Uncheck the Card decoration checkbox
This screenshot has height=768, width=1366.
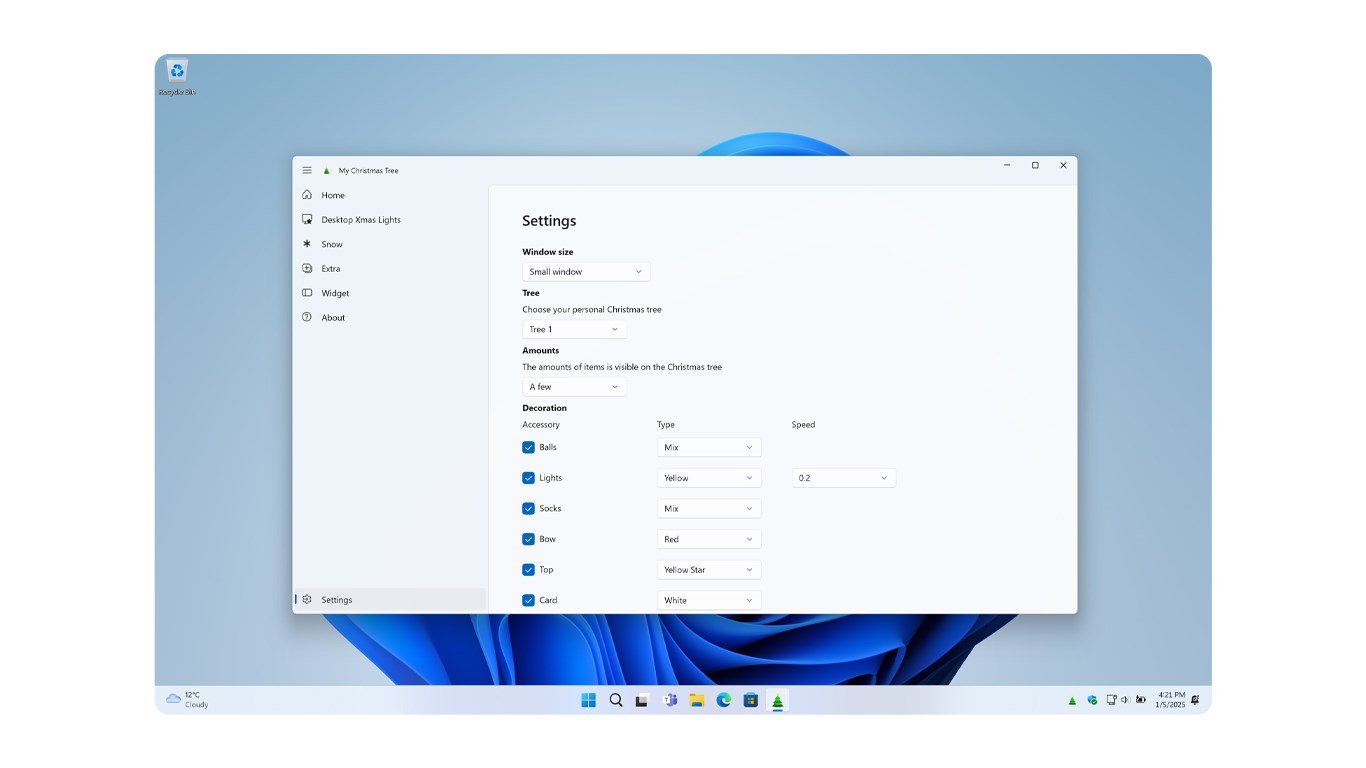click(x=528, y=600)
